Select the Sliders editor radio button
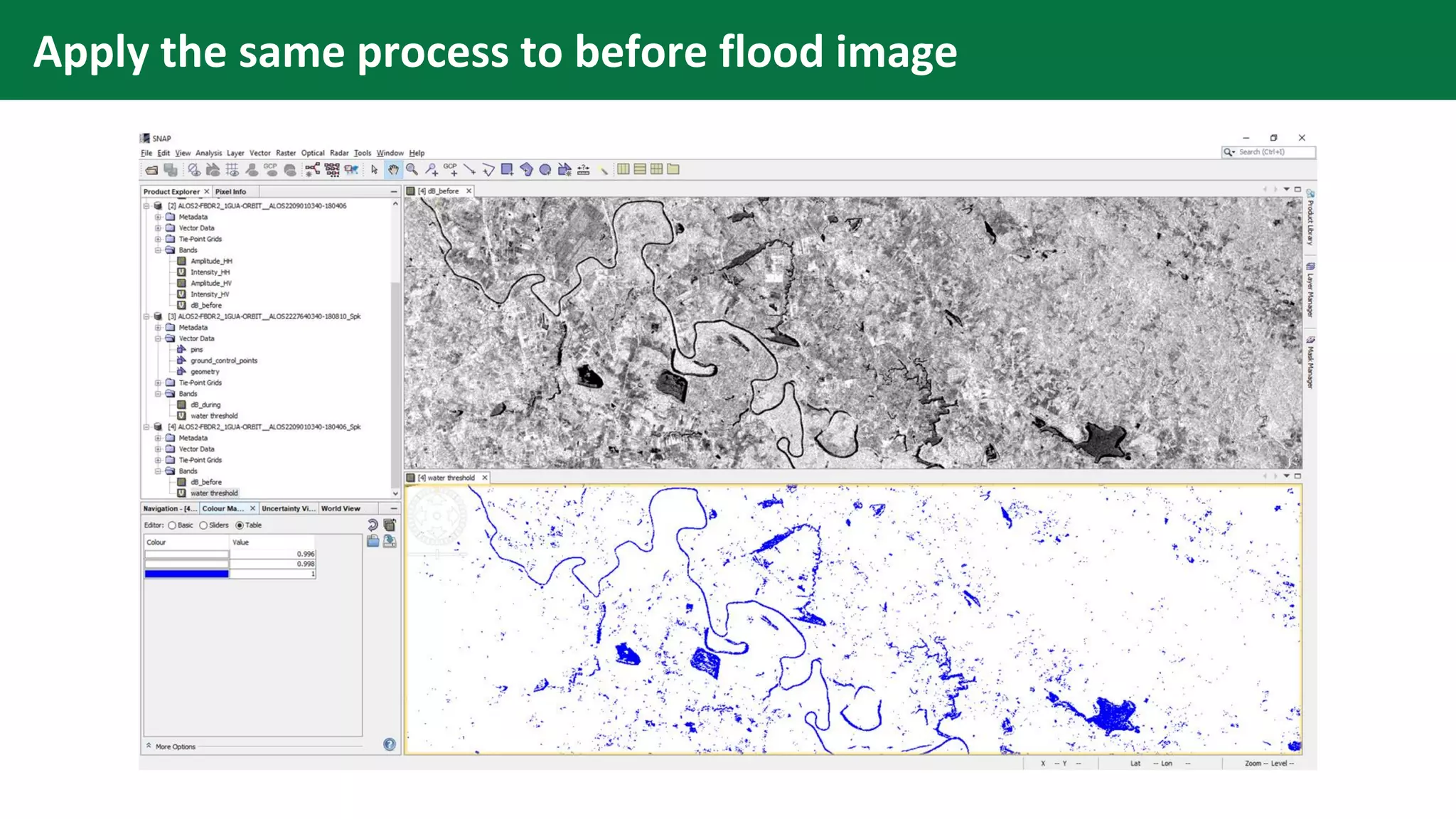The width and height of the screenshot is (1456, 819). click(x=203, y=525)
